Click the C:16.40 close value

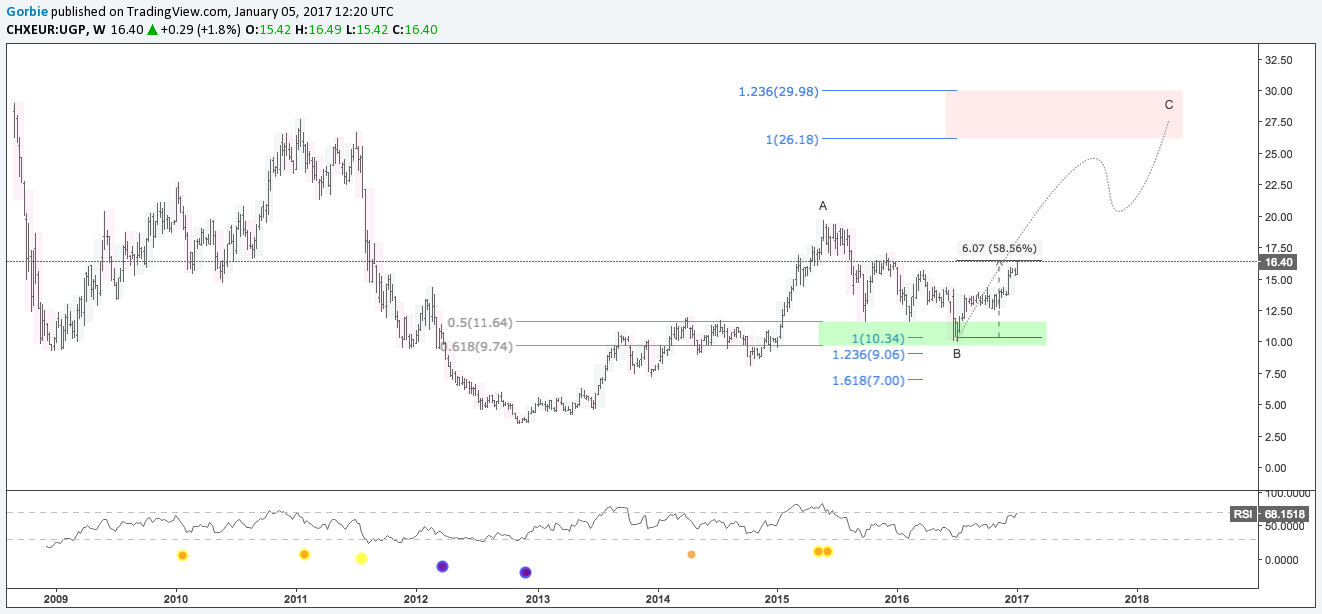click(x=414, y=30)
